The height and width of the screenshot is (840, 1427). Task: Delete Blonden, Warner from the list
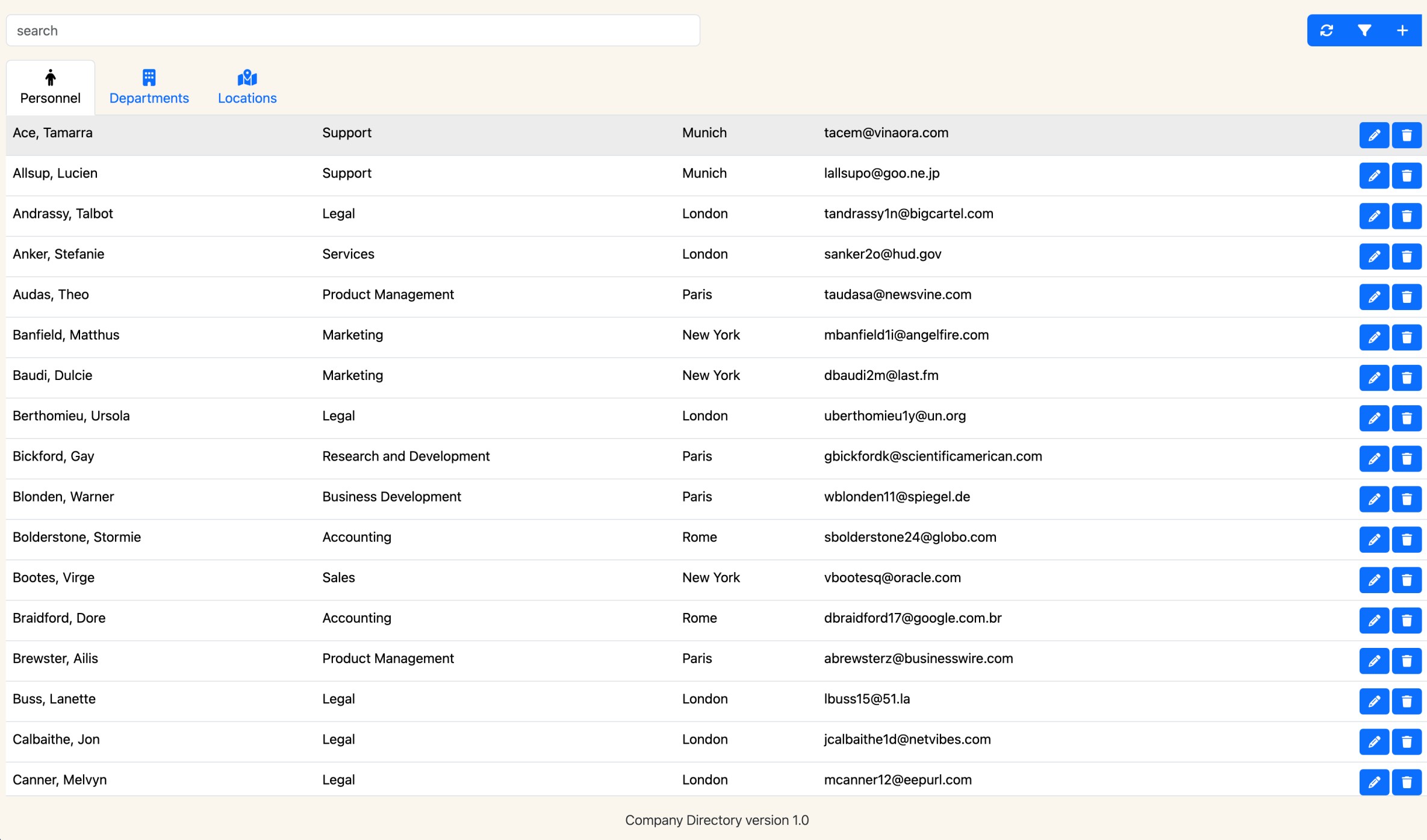pyautogui.click(x=1407, y=499)
